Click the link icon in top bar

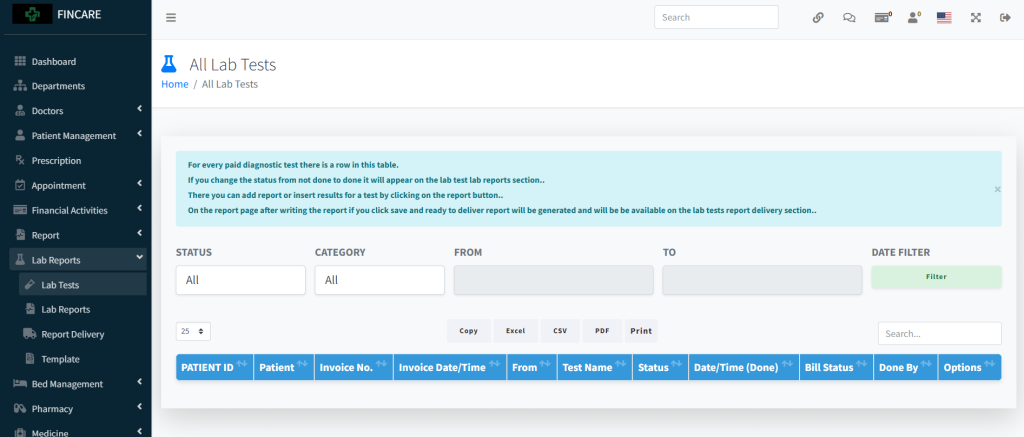tap(818, 17)
